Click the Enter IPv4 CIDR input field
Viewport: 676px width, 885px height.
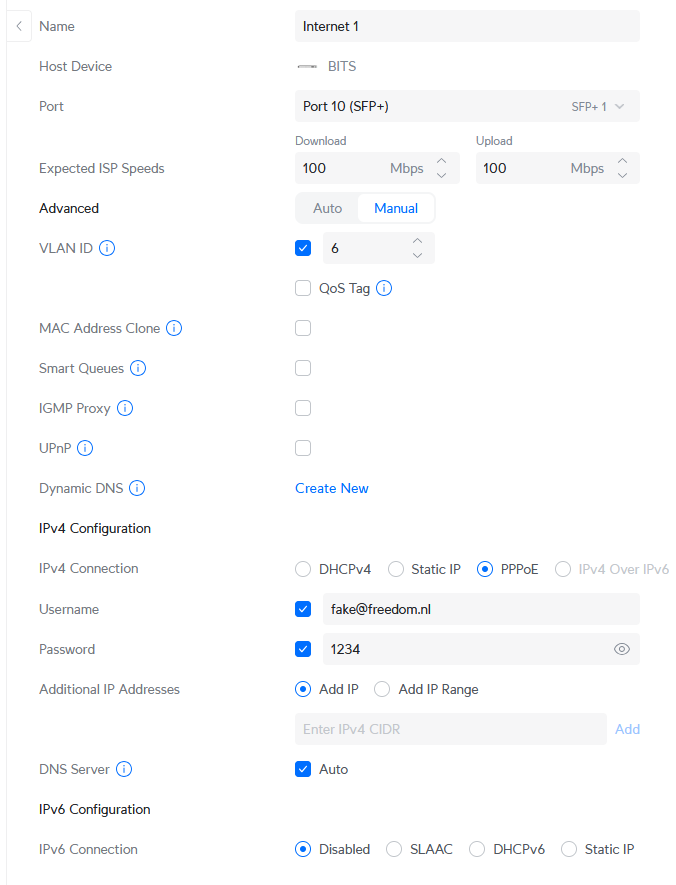click(x=450, y=729)
